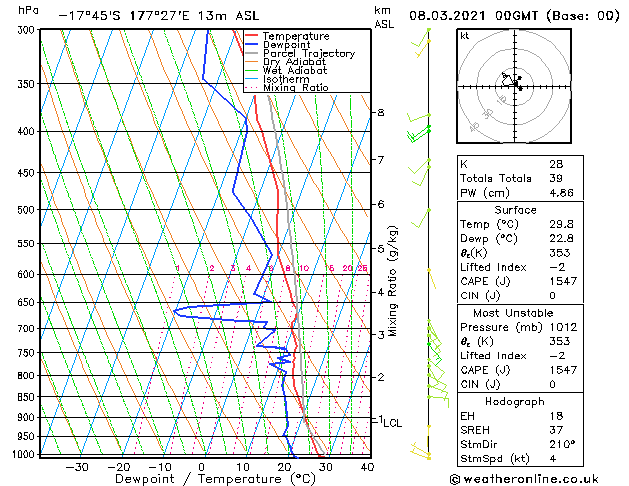
Task: Click the center of the hodograph plot
Action: 514,86
